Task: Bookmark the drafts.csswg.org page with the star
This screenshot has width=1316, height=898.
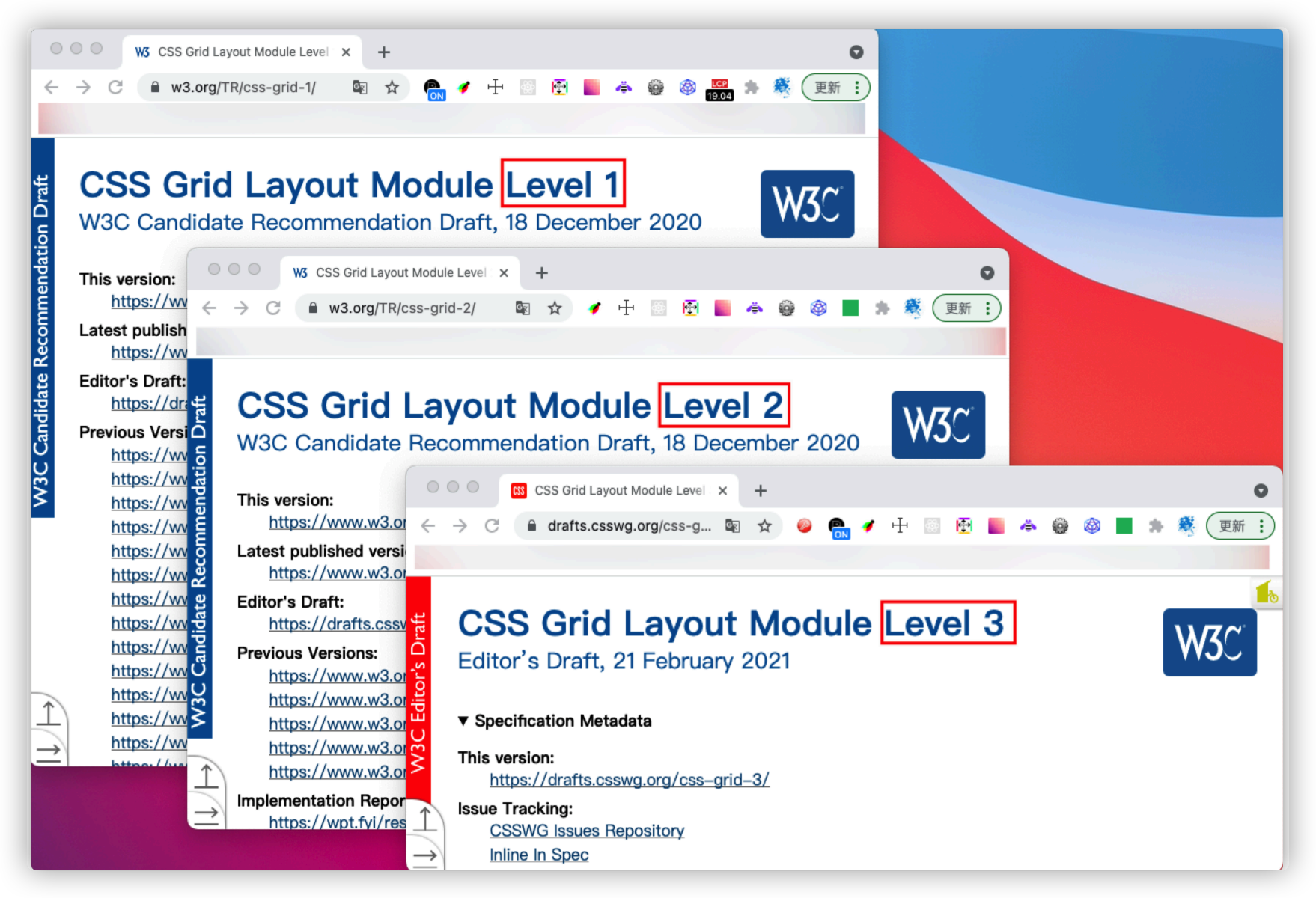Action: point(764,525)
